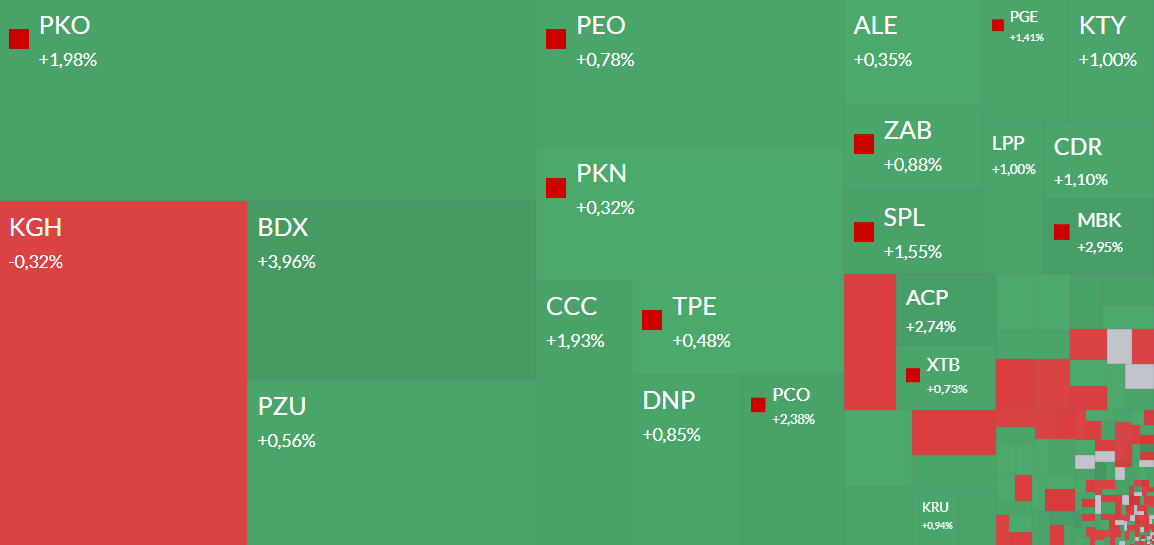This screenshot has height=545, width=1154.
Task: Select the red marker icon beside PKN
Action: coord(556,187)
